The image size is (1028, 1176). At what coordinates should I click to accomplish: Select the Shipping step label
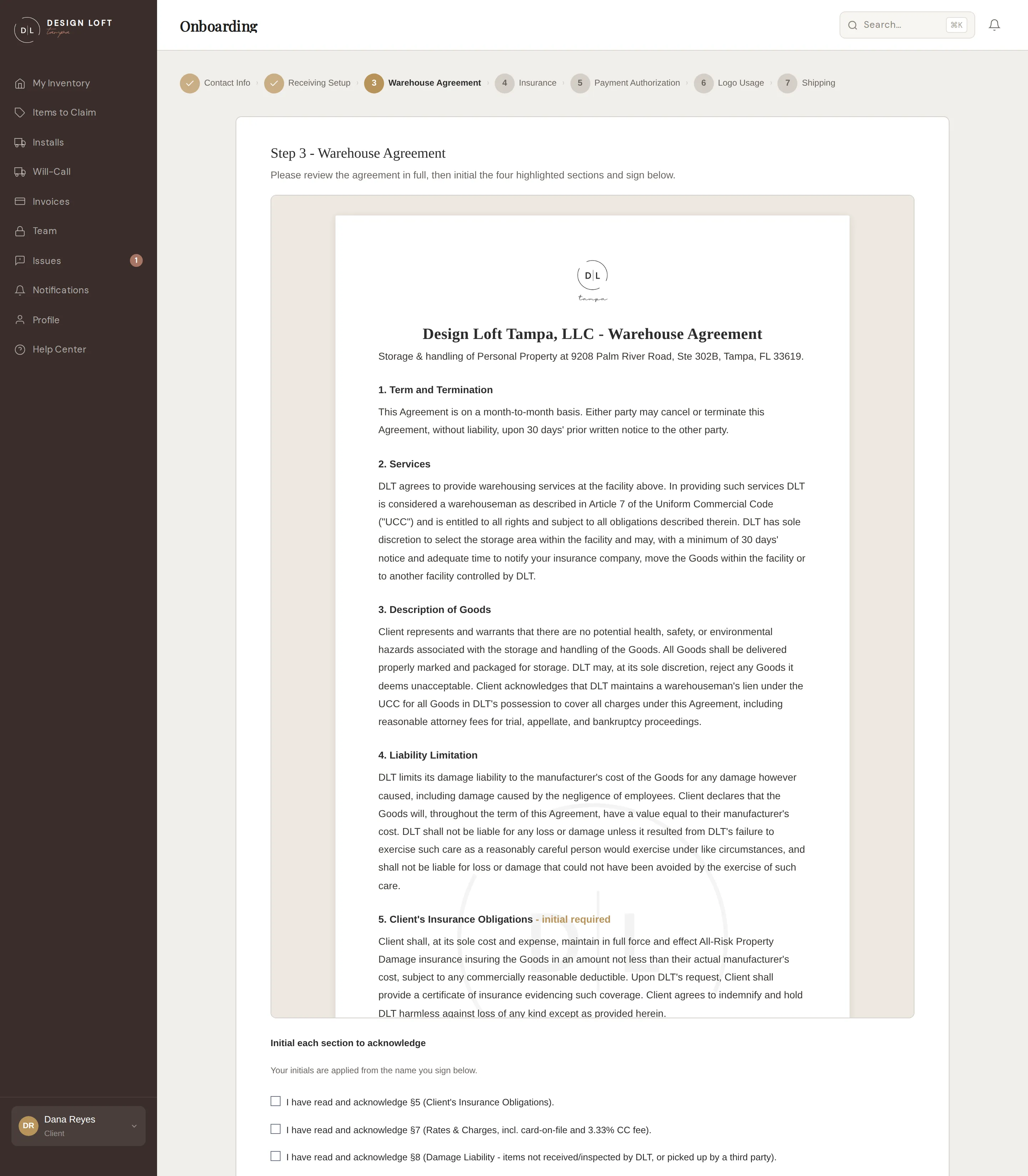(818, 83)
